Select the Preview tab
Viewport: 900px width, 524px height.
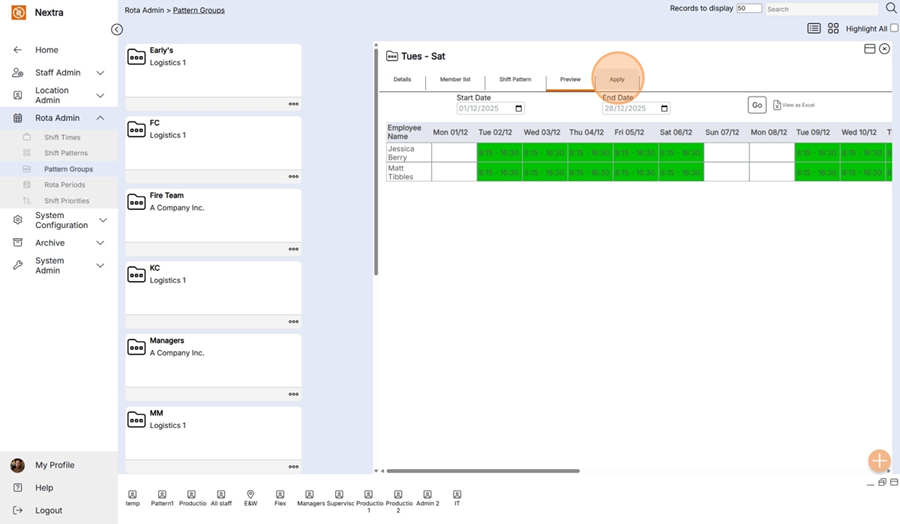571,79
